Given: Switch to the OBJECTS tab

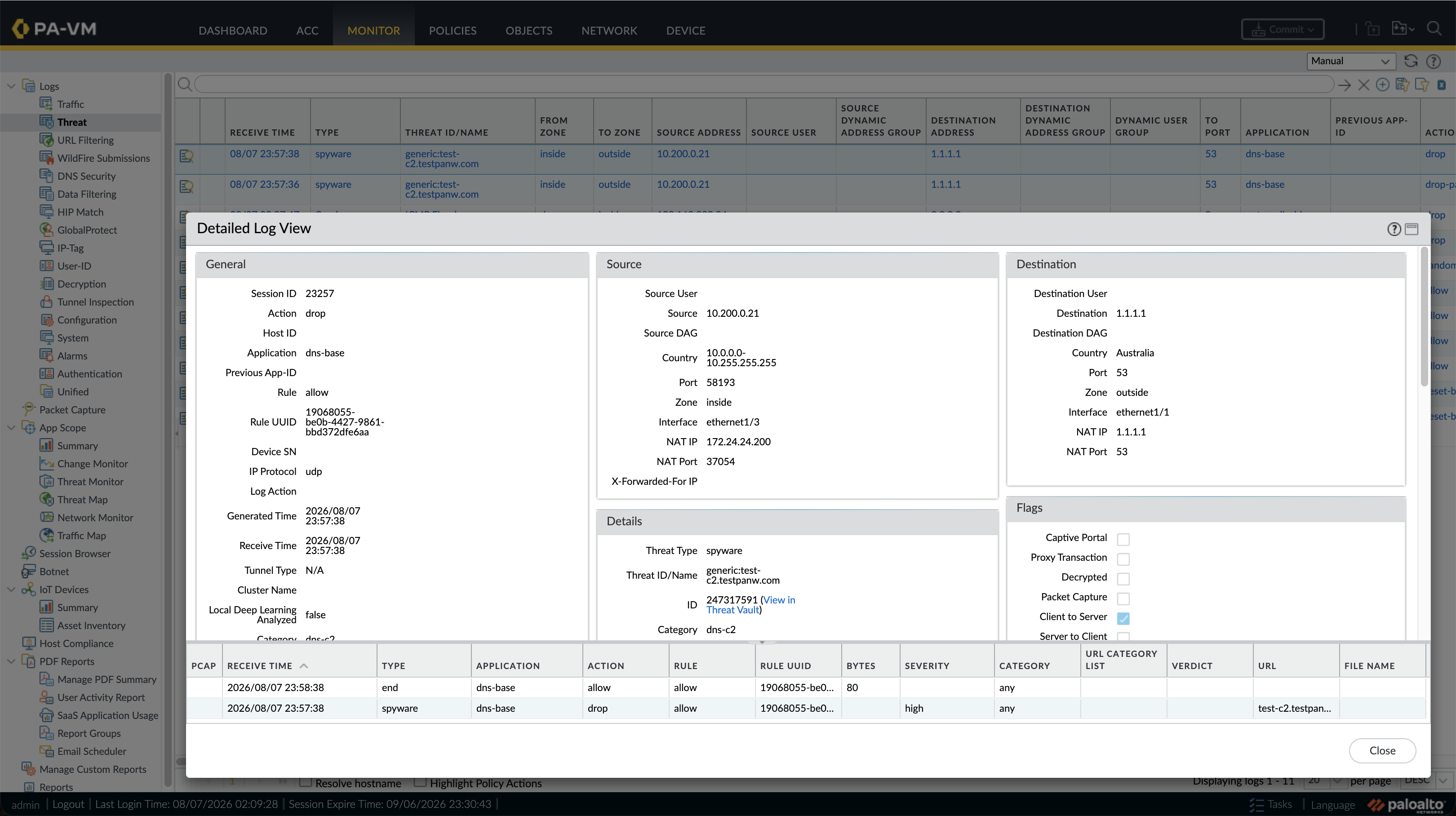Looking at the screenshot, I should (x=529, y=31).
